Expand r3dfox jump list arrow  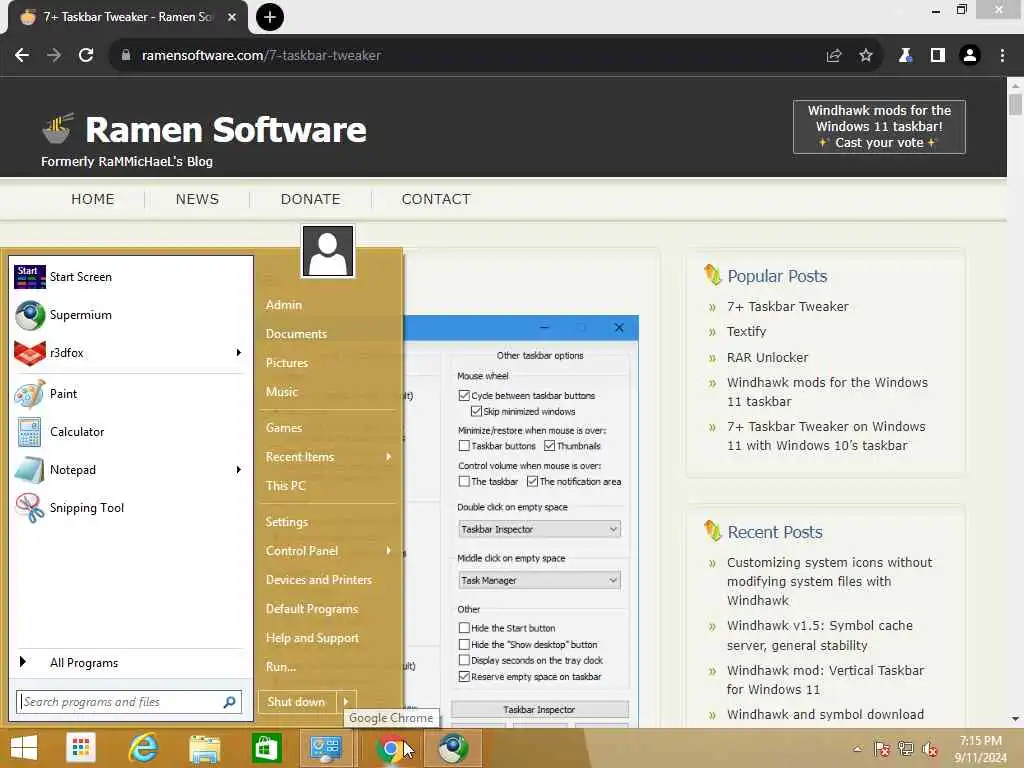pyautogui.click(x=239, y=353)
